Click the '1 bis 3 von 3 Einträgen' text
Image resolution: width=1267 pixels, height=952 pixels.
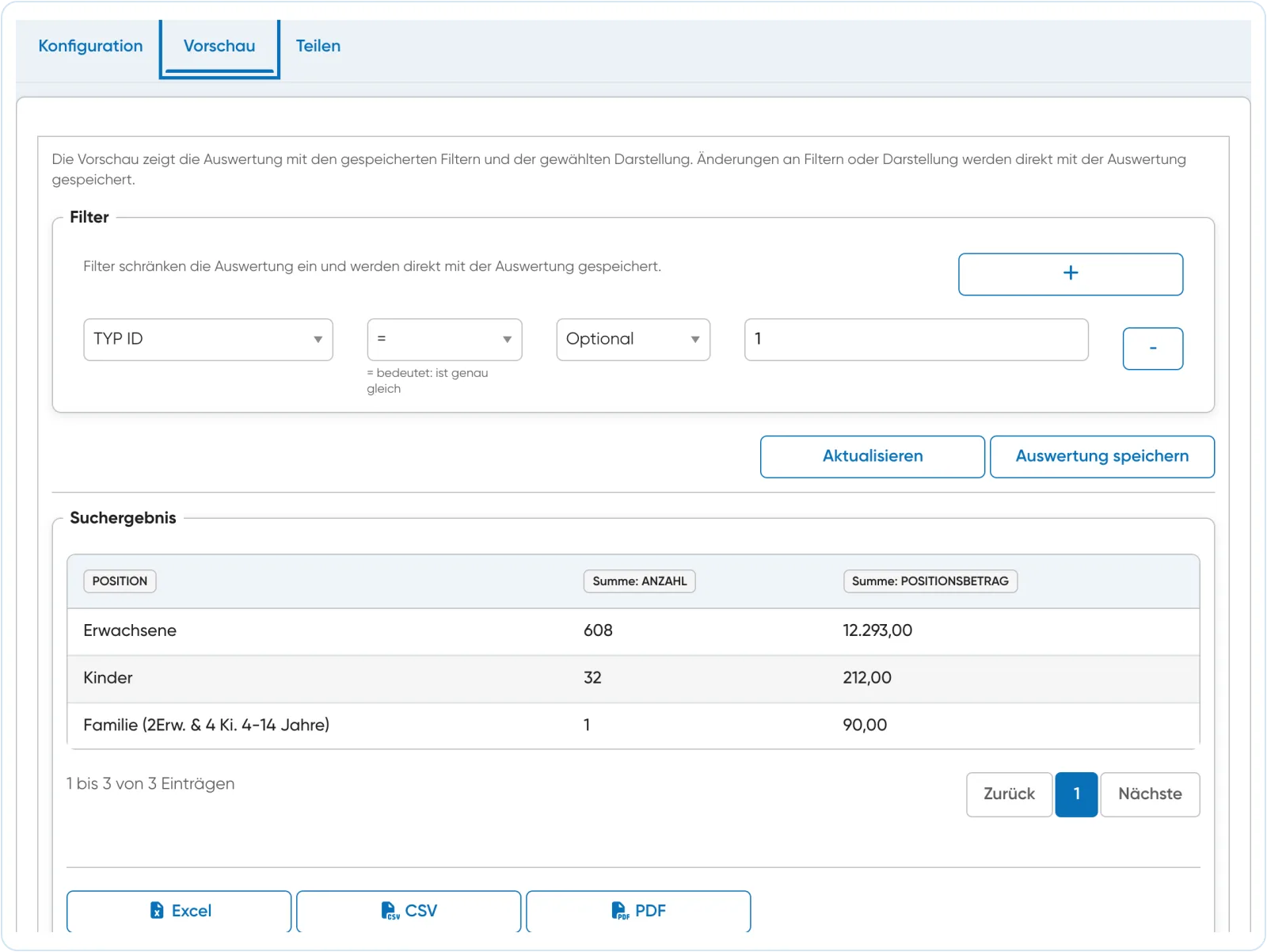(150, 784)
